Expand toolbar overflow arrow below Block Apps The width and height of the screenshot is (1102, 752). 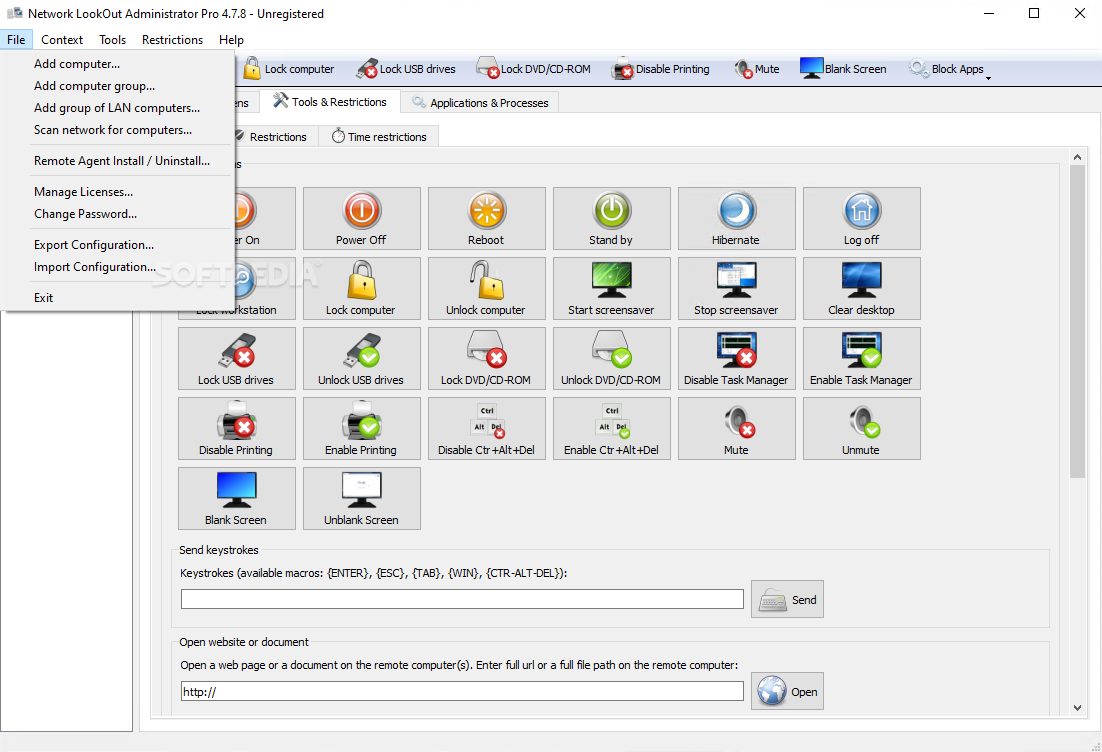988,78
